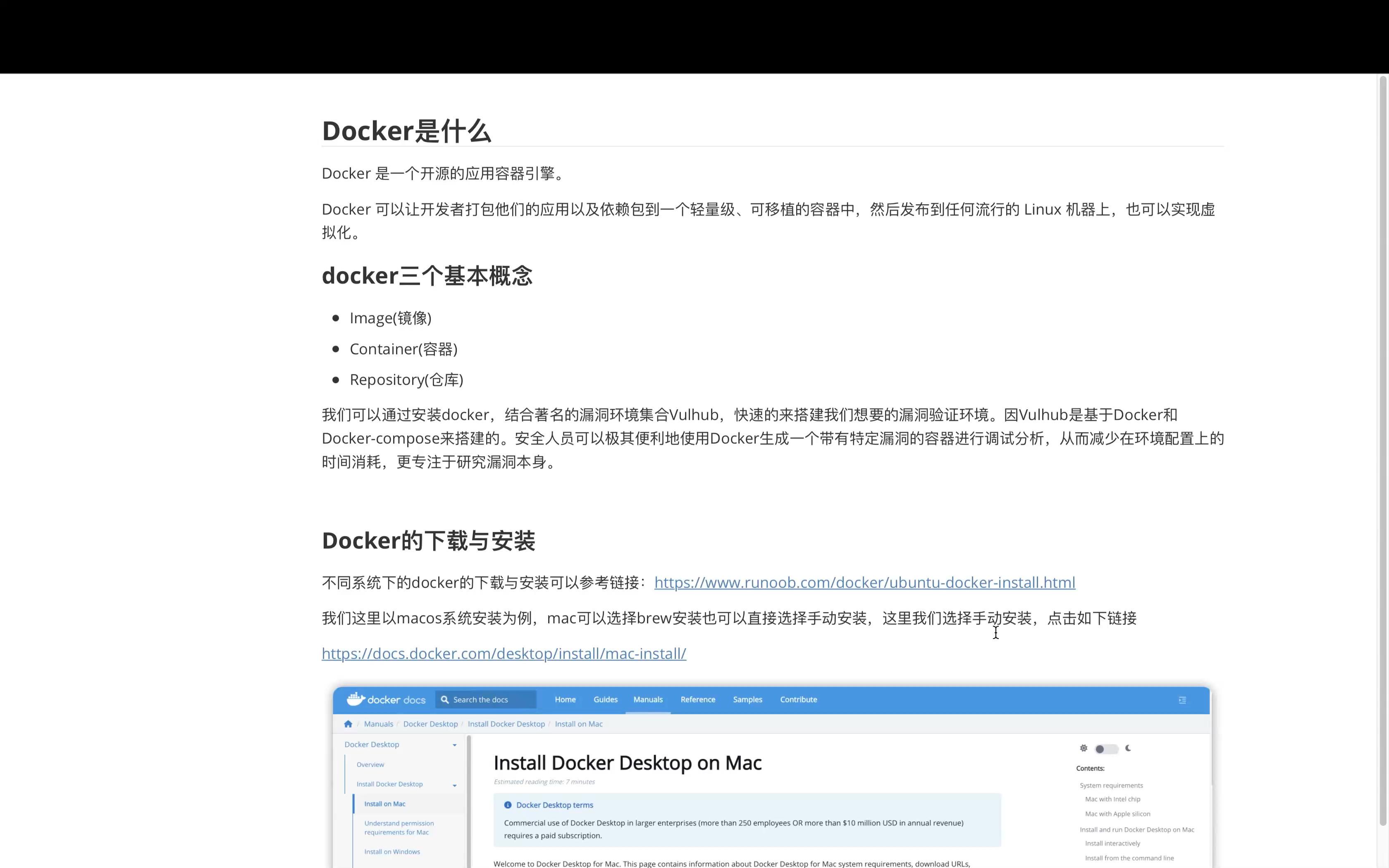The image size is (1389, 868).
Task: Open the docs.docker.com mac-install link
Action: 504,653
